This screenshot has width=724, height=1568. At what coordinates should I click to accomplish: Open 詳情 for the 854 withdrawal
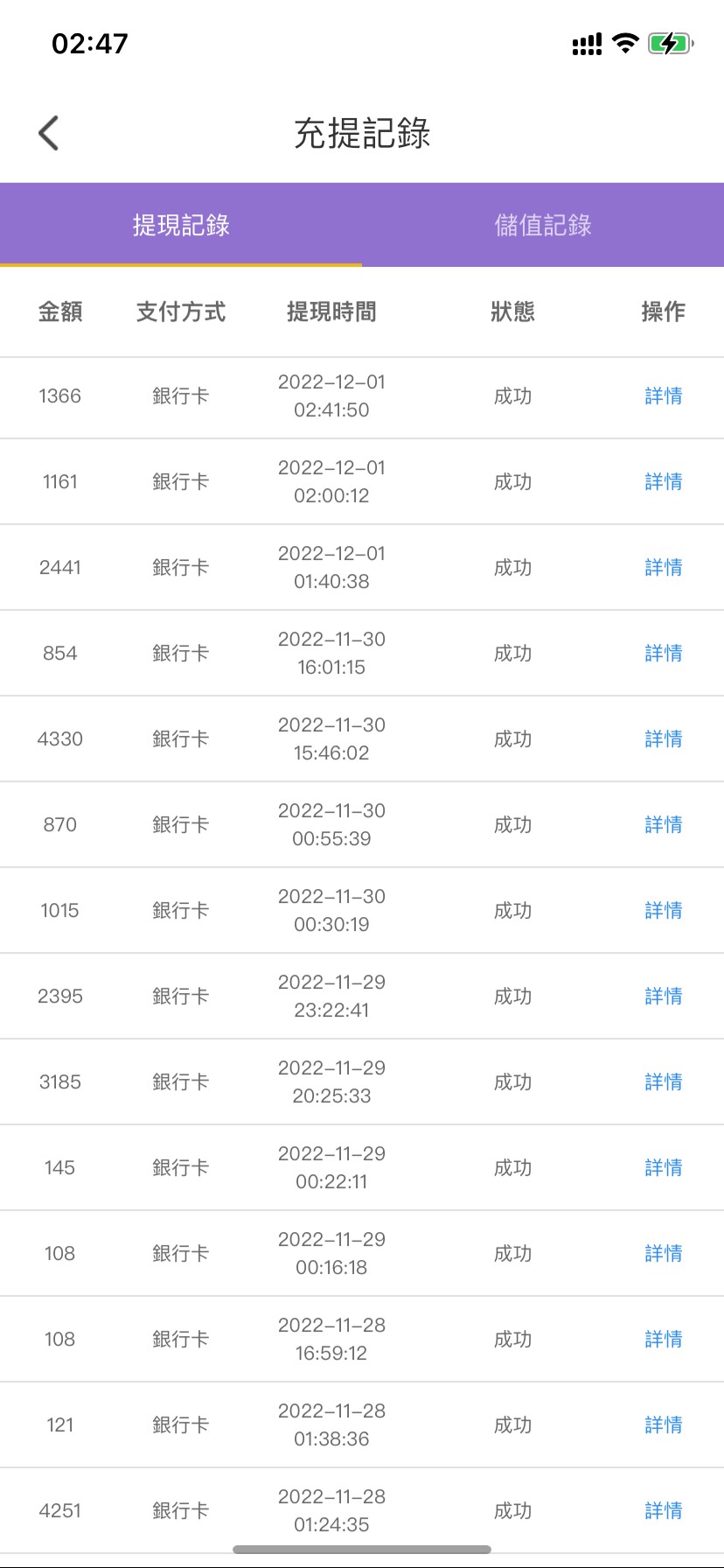pyautogui.click(x=663, y=654)
